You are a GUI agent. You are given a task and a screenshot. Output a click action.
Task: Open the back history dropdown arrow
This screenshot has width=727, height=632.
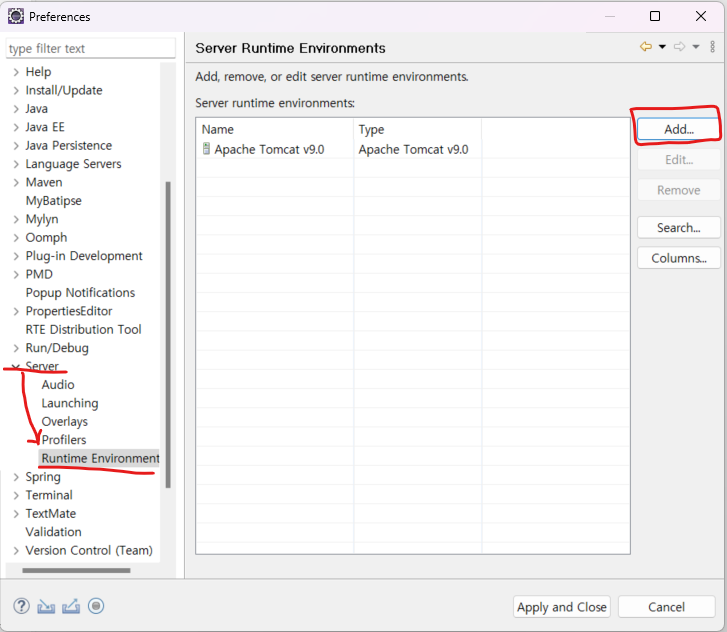pos(662,47)
